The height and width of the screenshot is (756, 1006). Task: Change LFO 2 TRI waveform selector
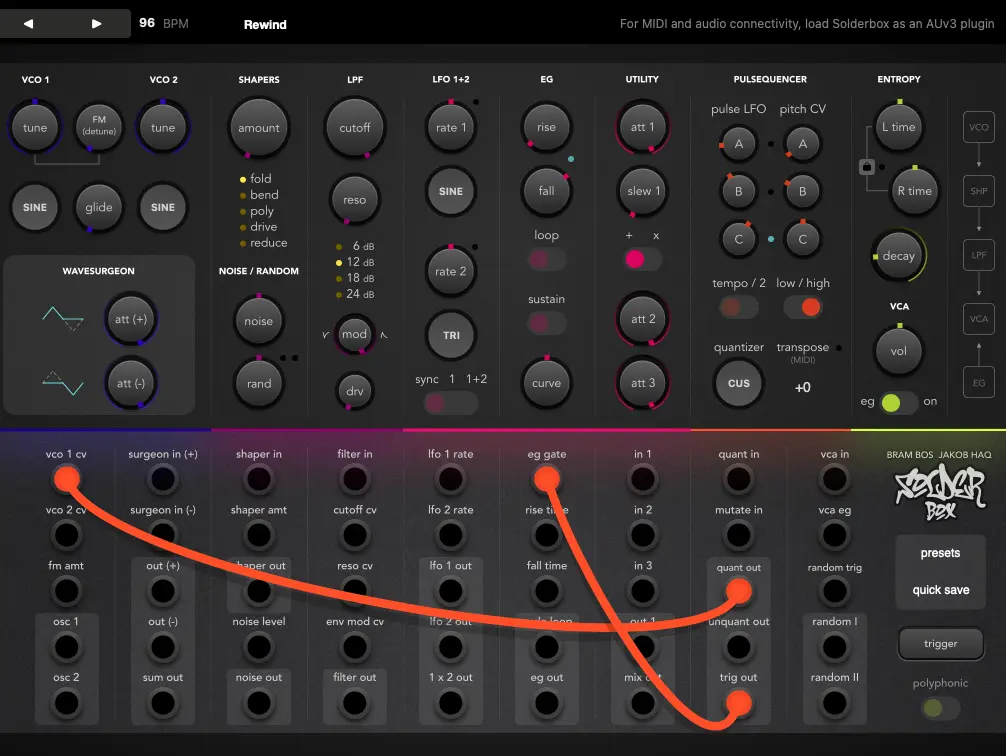pos(451,335)
